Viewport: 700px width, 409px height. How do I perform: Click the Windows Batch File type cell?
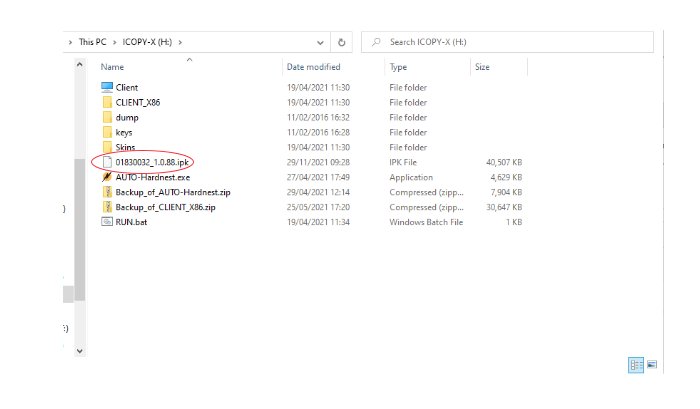tap(426, 222)
